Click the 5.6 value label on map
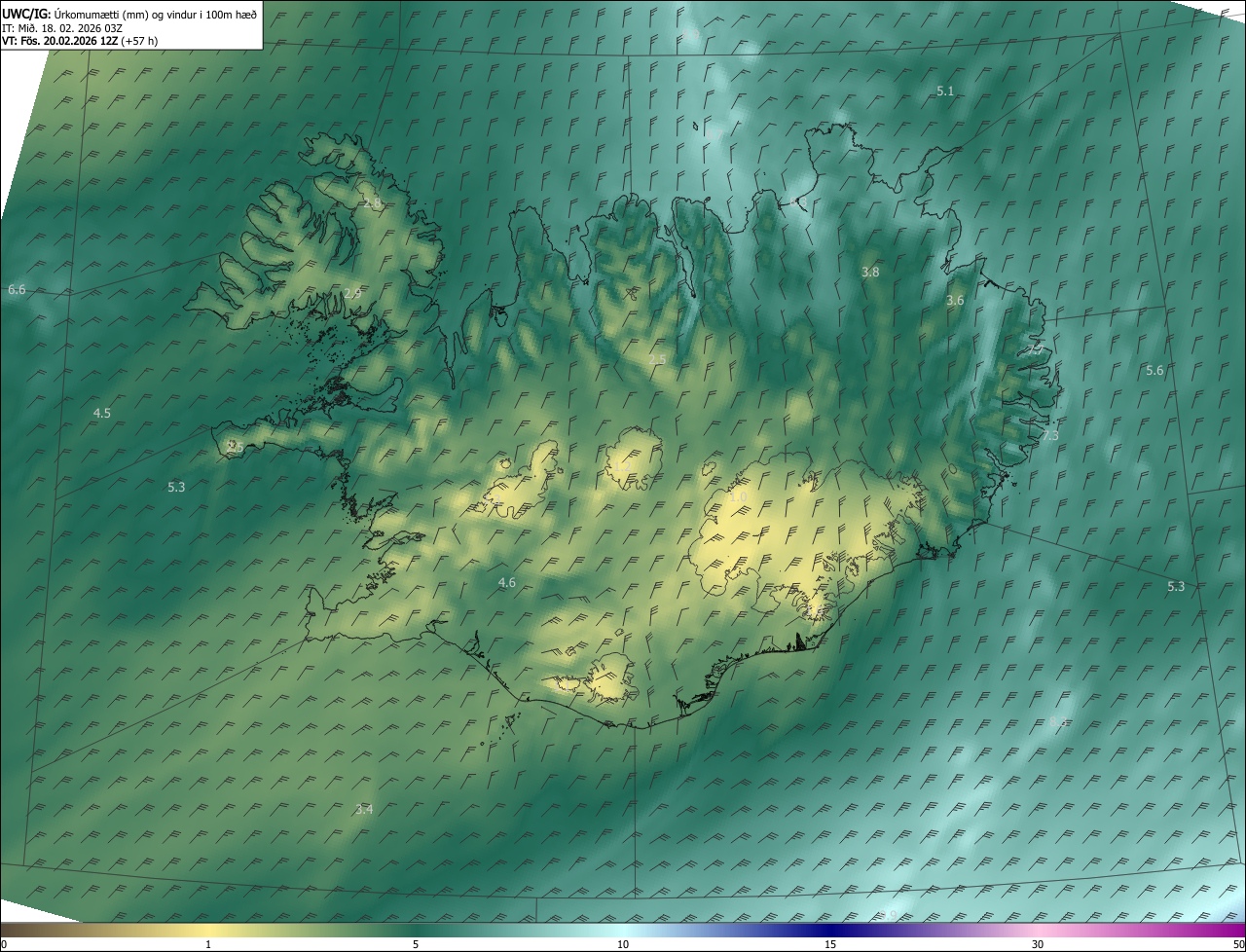This screenshot has height=952, width=1246. (x=1154, y=370)
